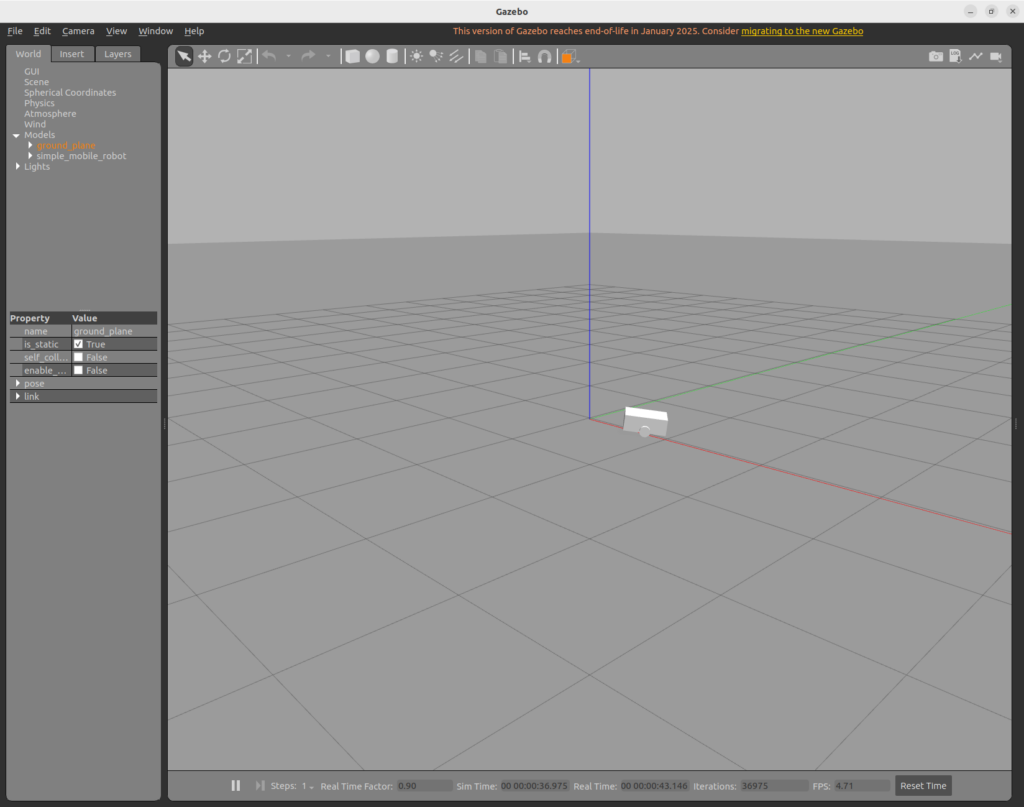1024x807 pixels.
Task: Add a point light
Action: click(416, 57)
